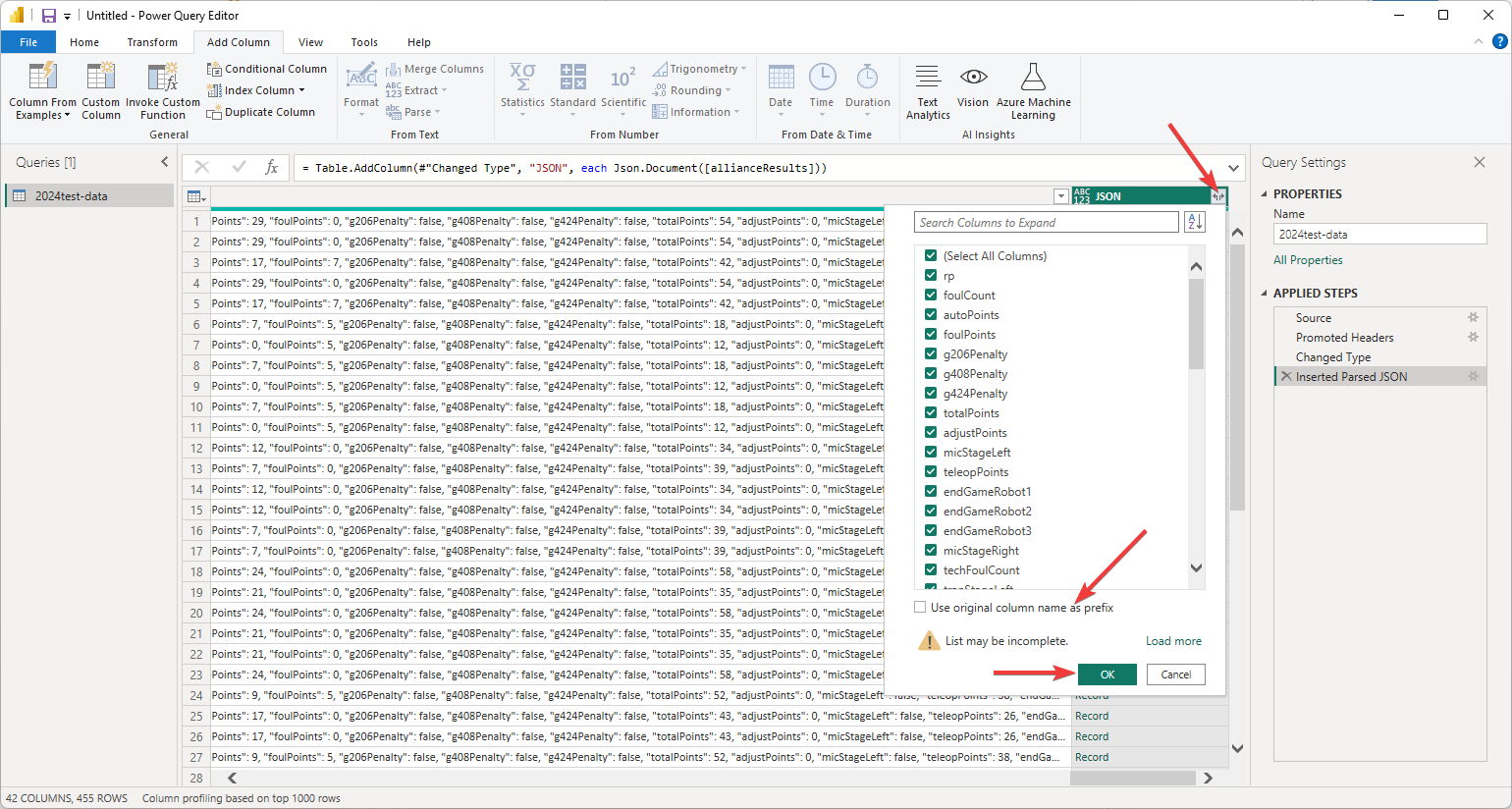Collapse the APPLIED STEPS section
The image size is (1512, 809).
[1265, 294]
